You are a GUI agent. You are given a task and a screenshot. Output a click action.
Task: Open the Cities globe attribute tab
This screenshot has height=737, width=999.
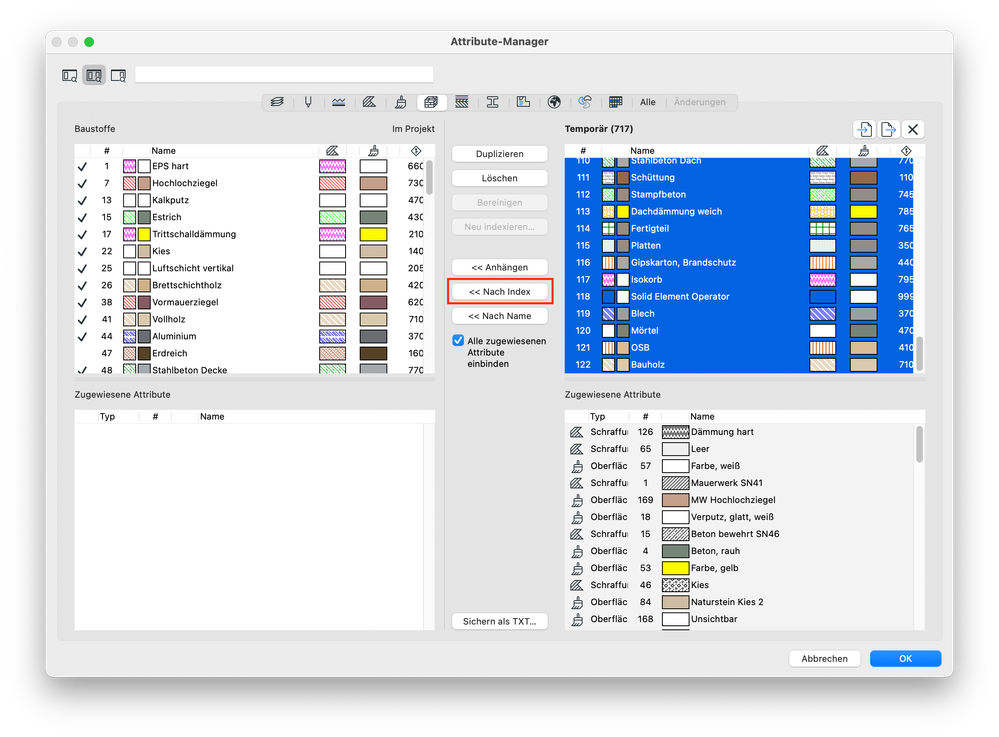[x=554, y=102]
